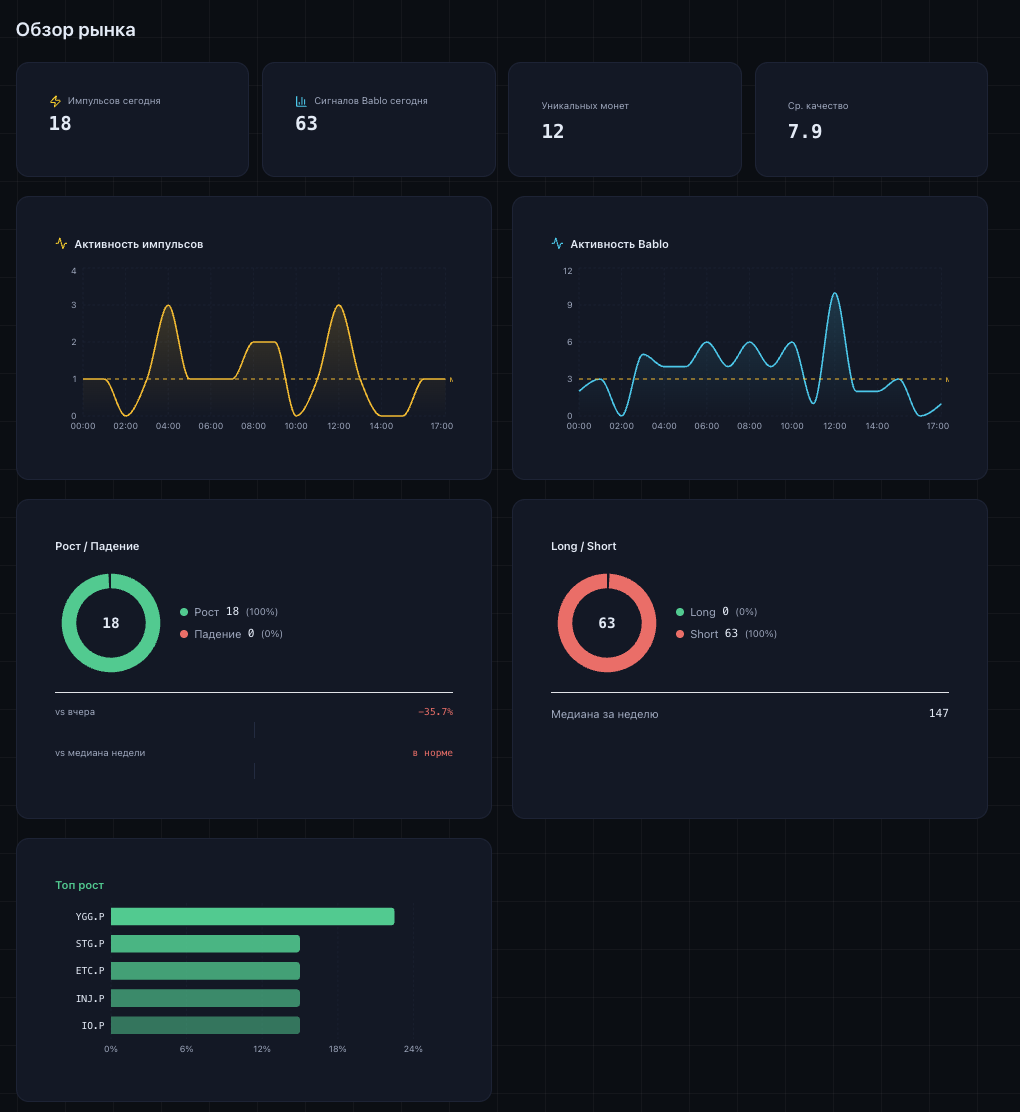Image resolution: width=1020 pixels, height=1112 pixels.
Task: Click the 12:00 peak on the Bablo chart
Action: [x=834, y=295]
